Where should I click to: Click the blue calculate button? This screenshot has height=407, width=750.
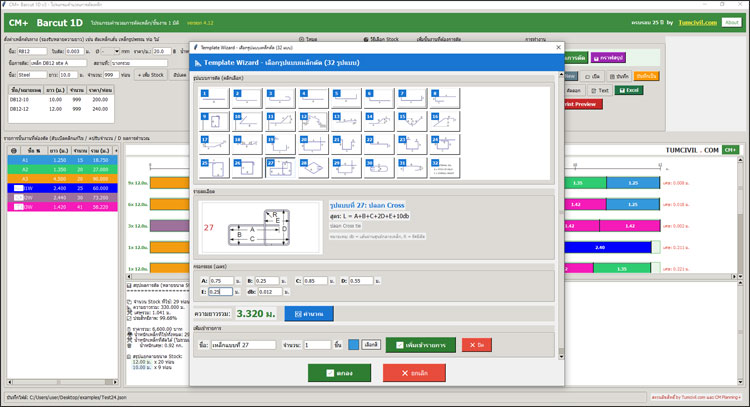point(309,314)
